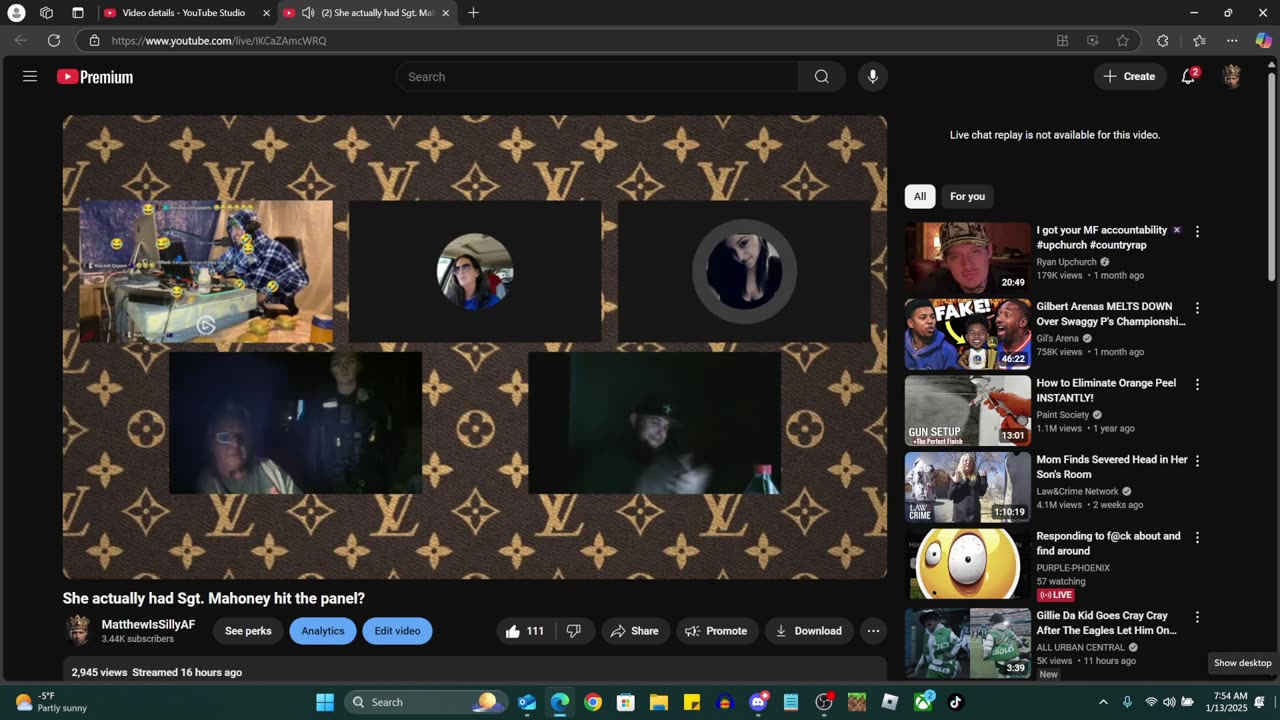Open File Explorer from taskbar
Viewport: 1280px width, 720px height.
(x=659, y=702)
